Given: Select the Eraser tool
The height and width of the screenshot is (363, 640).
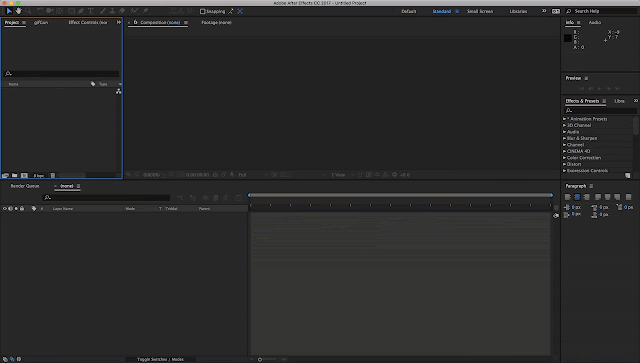Looking at the screenshot, I should click(122, 11).
